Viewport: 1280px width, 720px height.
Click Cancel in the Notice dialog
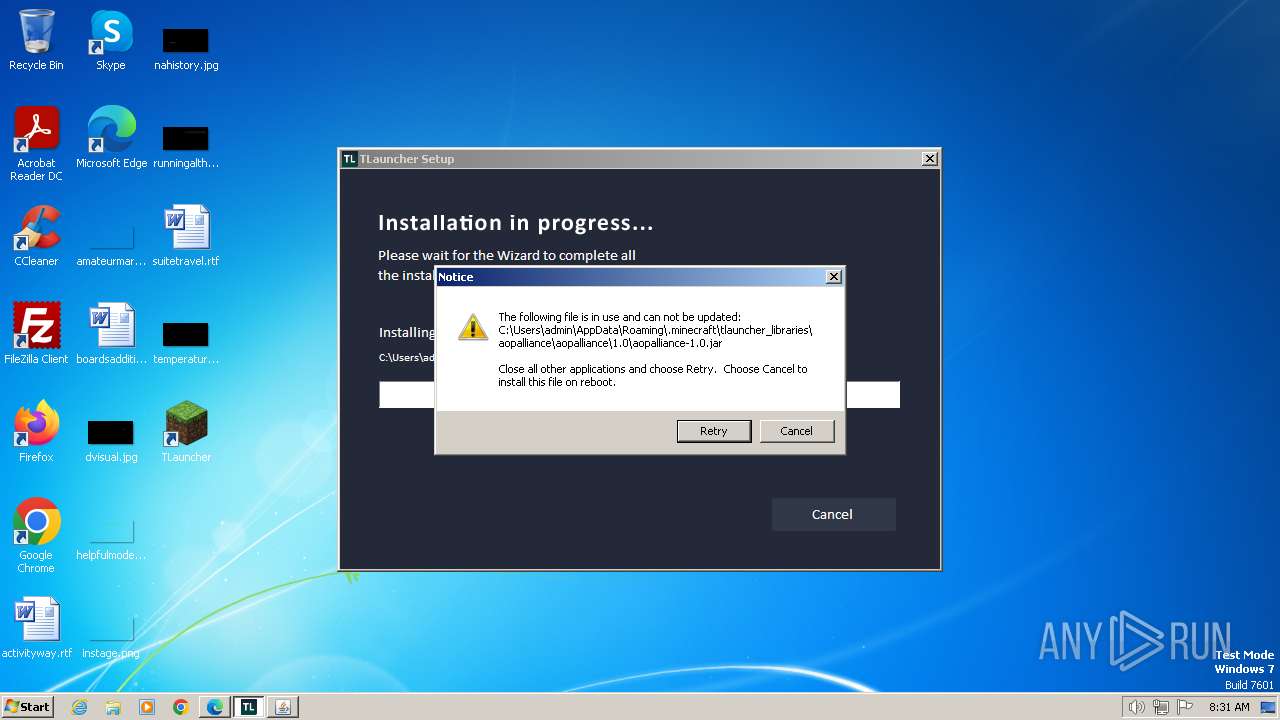pyautogui.click(x=796, y=431)
